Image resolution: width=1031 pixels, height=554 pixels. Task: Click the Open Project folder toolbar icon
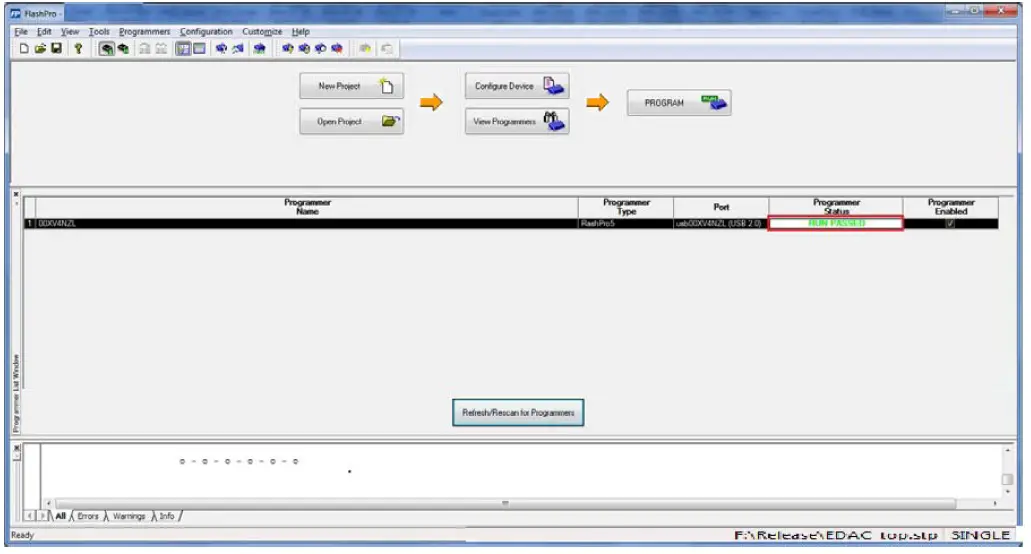point(40,49)
